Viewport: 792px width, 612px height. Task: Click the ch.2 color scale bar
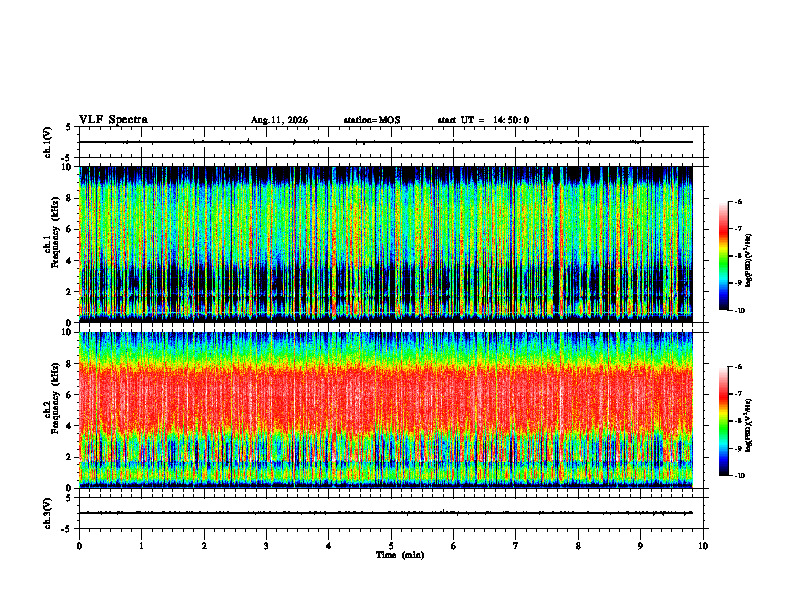[x=723, y=421]
